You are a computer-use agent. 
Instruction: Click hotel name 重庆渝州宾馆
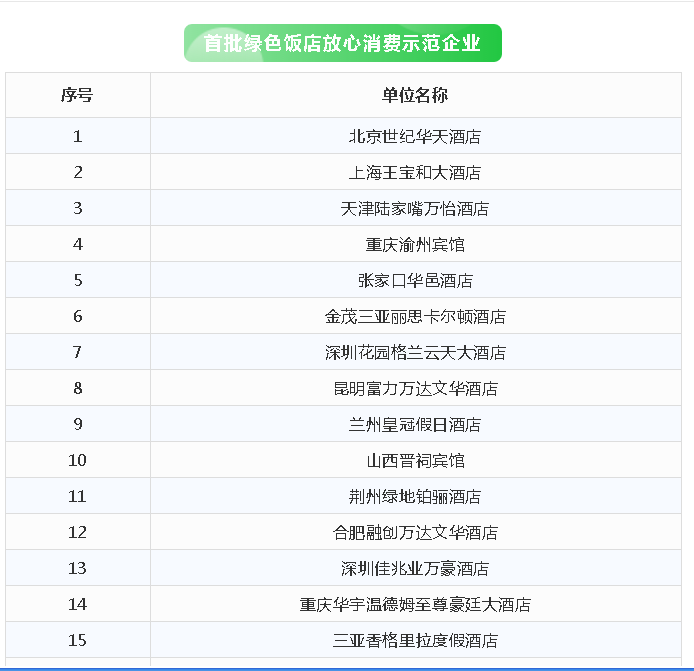coord(415,244)
